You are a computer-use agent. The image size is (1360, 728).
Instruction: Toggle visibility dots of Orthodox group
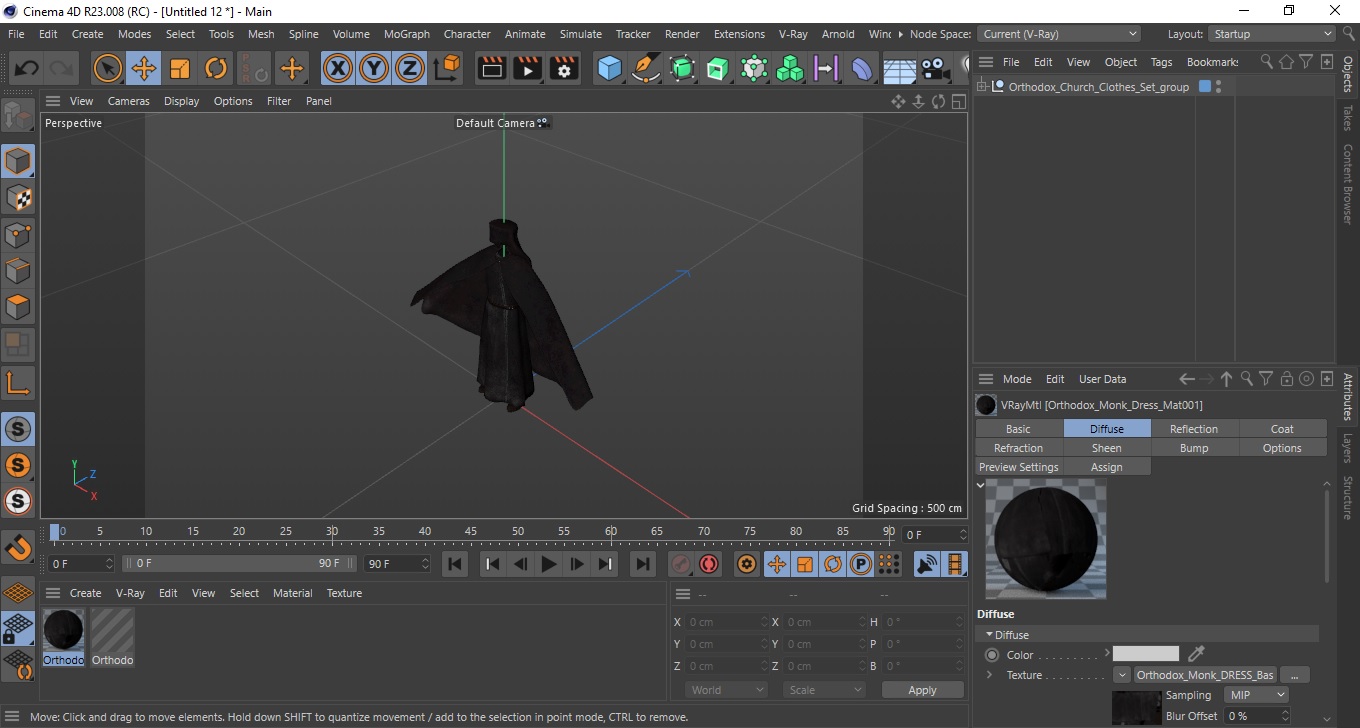point(1218,87)
